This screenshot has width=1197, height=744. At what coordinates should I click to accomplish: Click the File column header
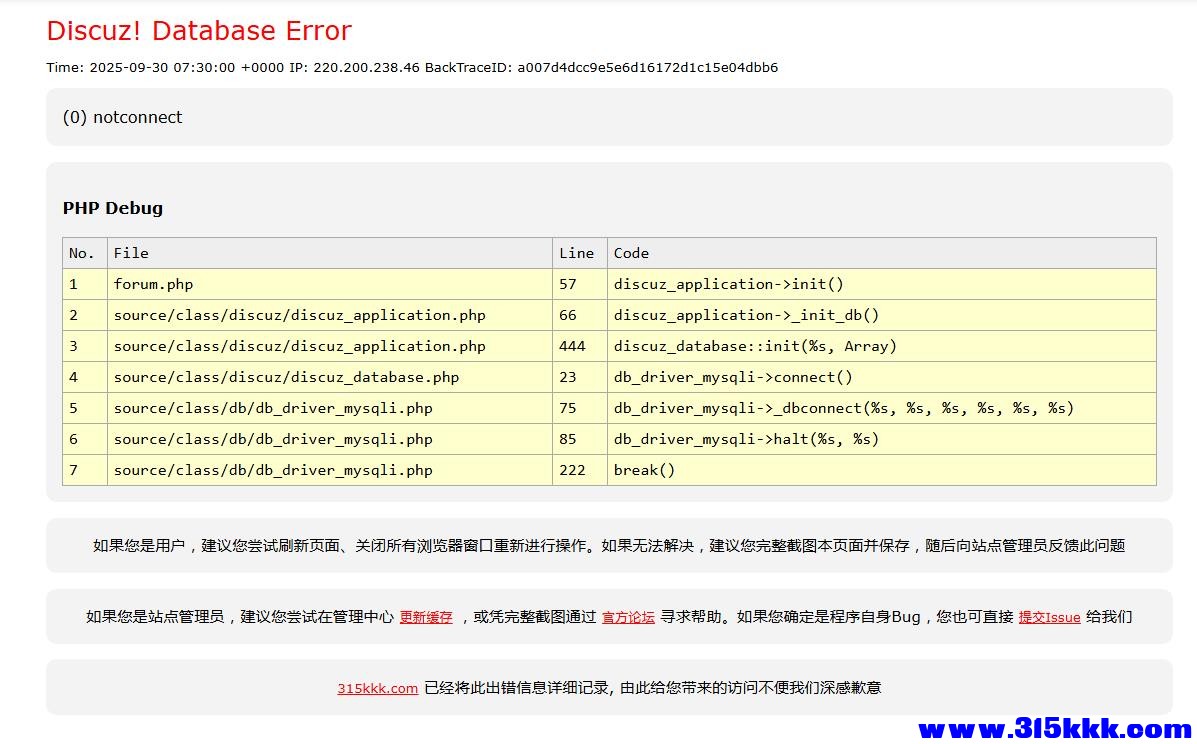(131, 253)
